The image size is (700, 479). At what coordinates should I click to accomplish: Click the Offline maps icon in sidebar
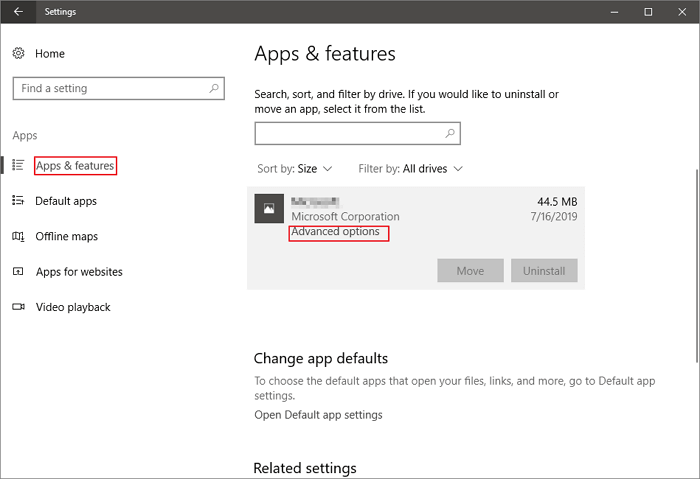[x=18, y=236]
